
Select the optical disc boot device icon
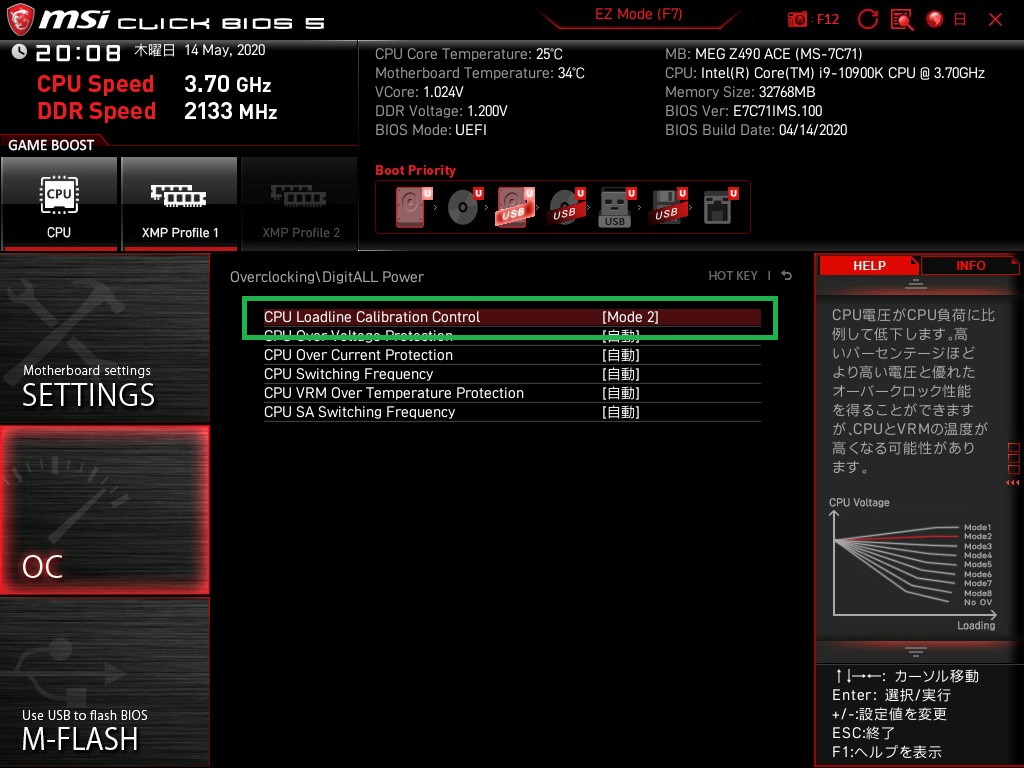coord(464,207)
